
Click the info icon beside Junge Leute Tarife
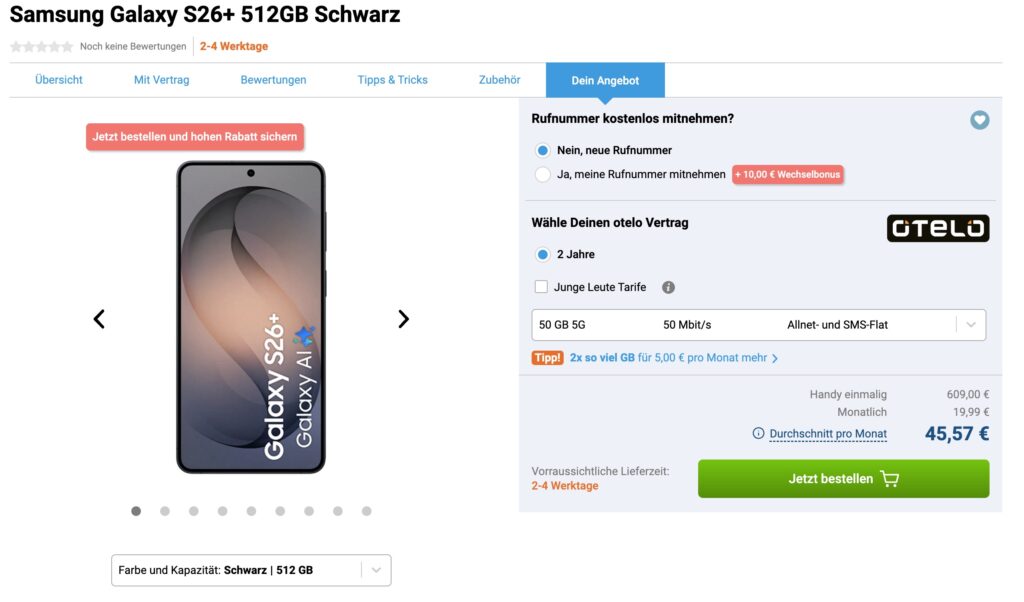pos(668,287)
